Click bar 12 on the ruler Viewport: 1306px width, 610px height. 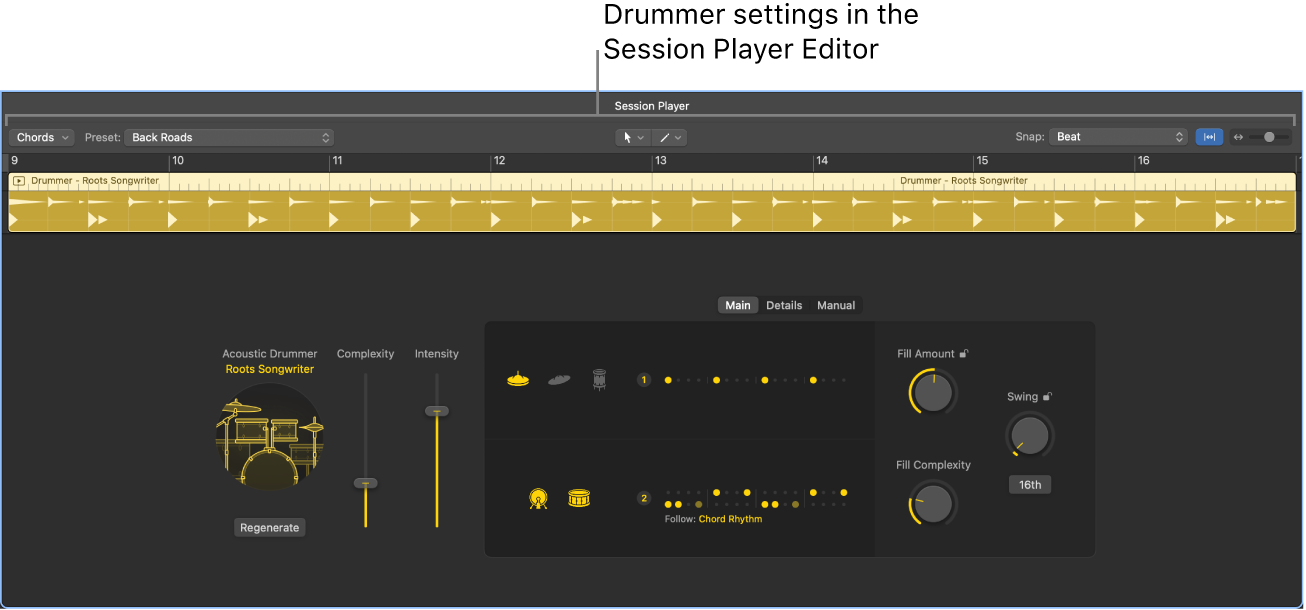point(499,161)
